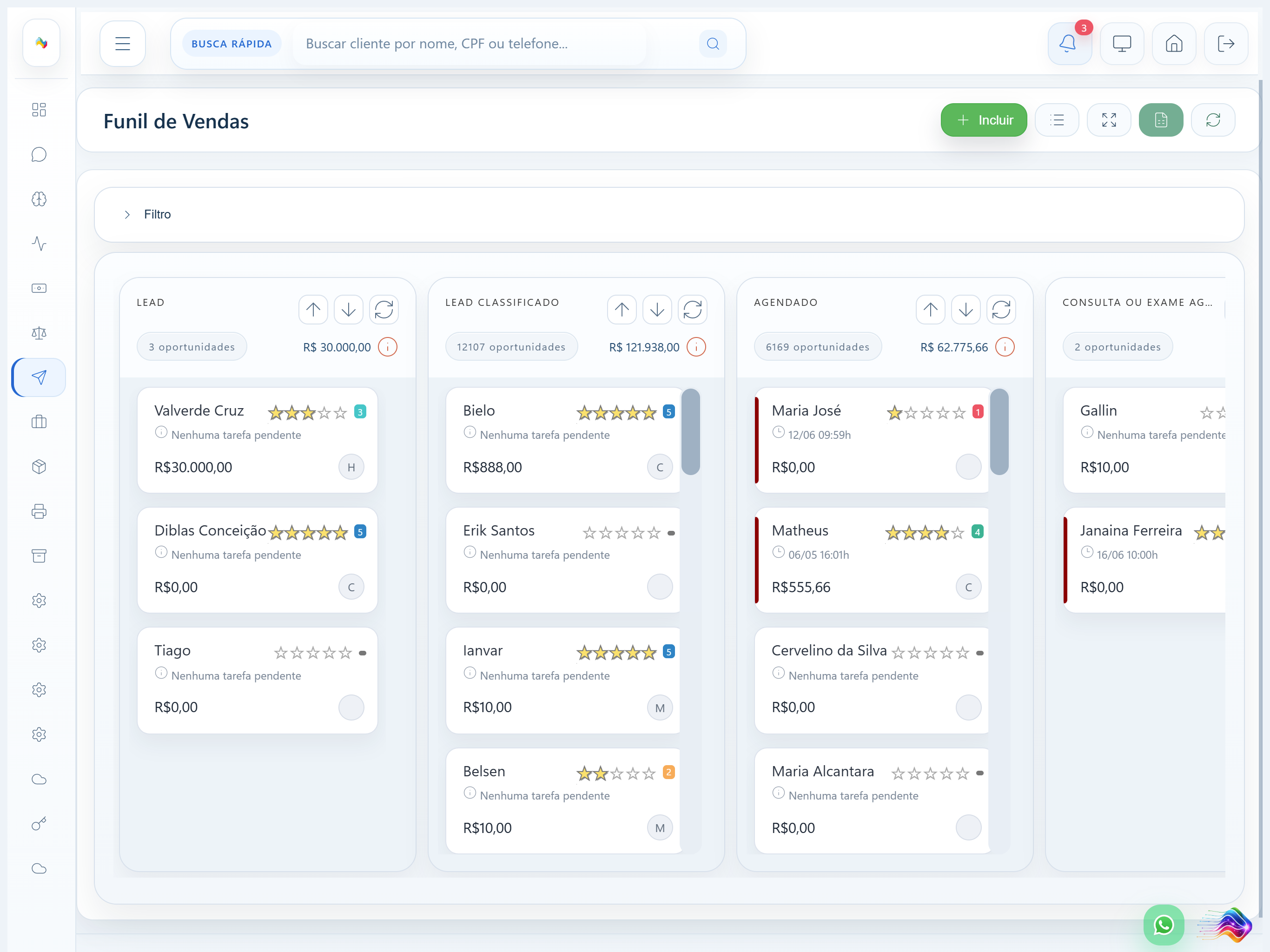Open the chat bubble sidebar icon
1270x952 pixels.
click(x=39, y=154)
